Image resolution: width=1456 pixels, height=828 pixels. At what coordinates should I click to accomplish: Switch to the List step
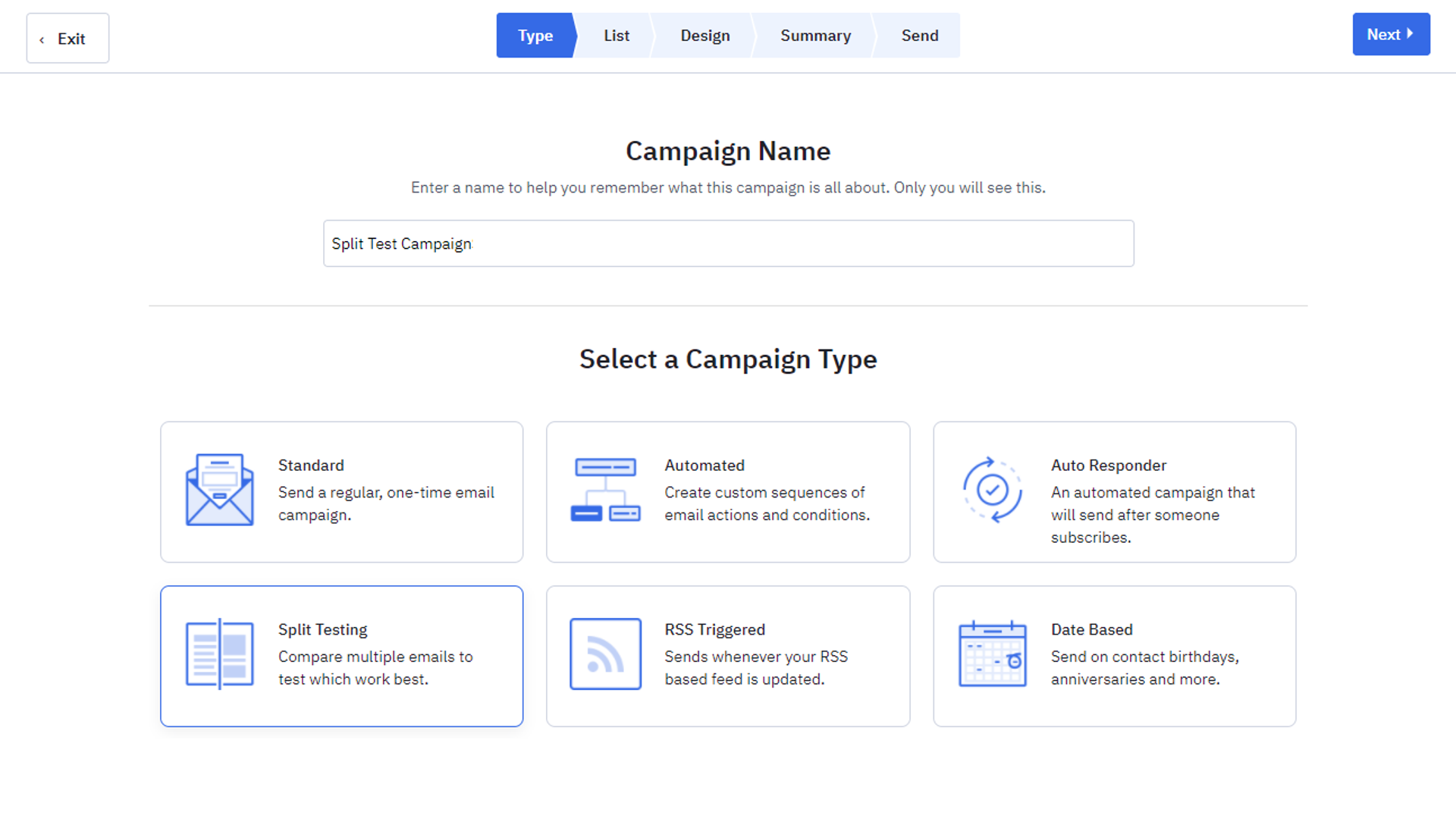tap(616, 35)
